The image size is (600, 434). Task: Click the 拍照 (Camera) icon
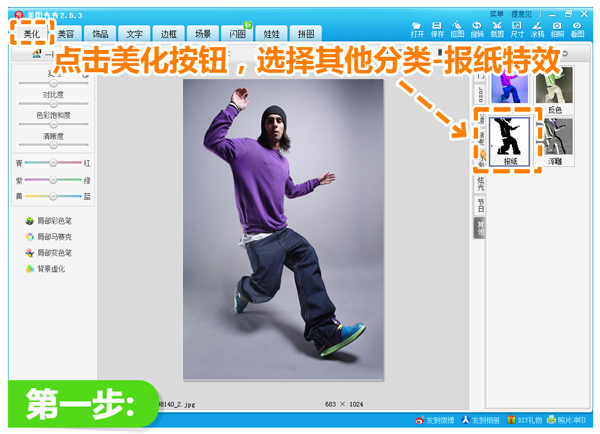(557, 29)
